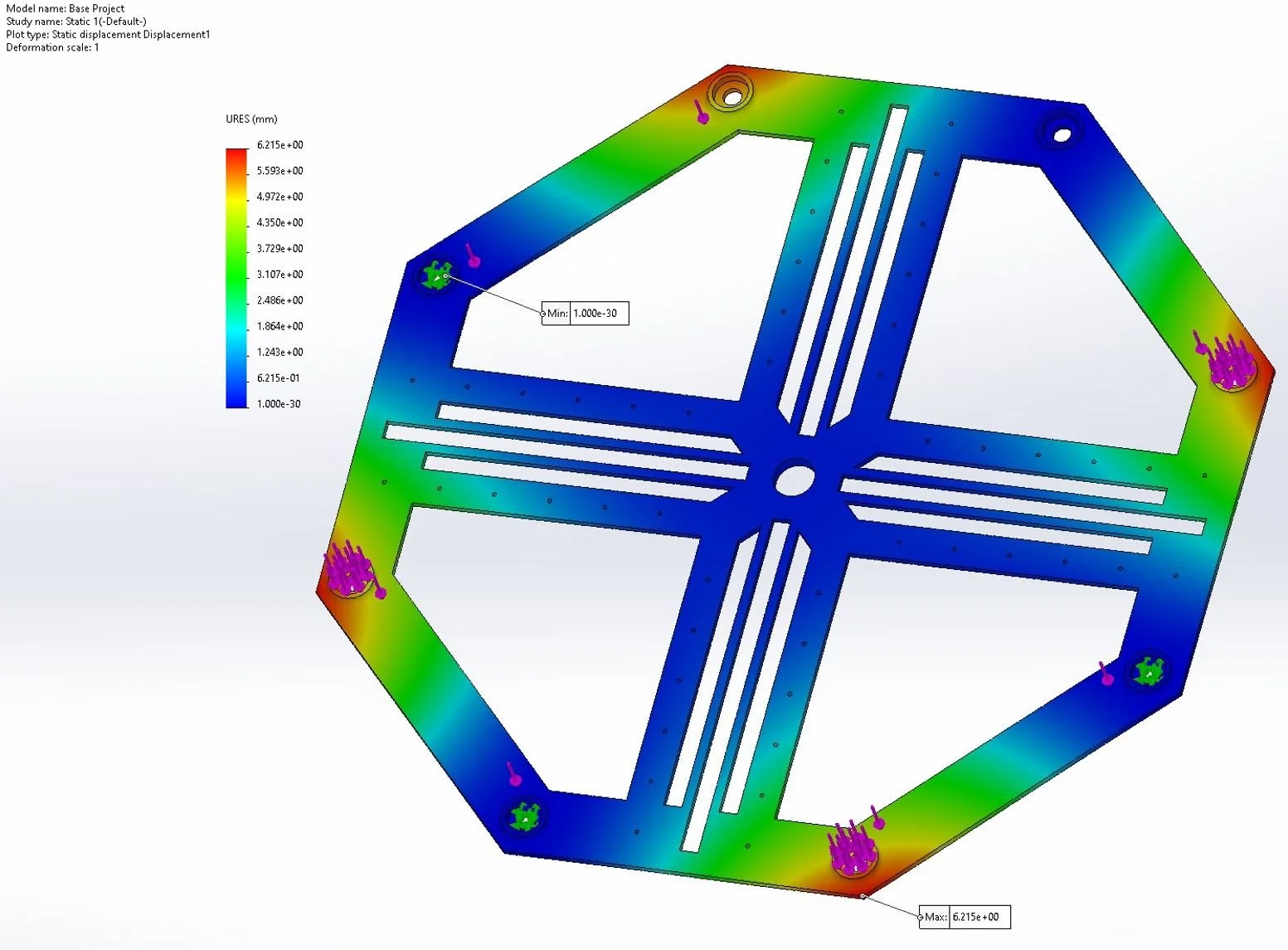Click the Model name: Base Project text
The image size is (1288, 950).
point(66,8)
